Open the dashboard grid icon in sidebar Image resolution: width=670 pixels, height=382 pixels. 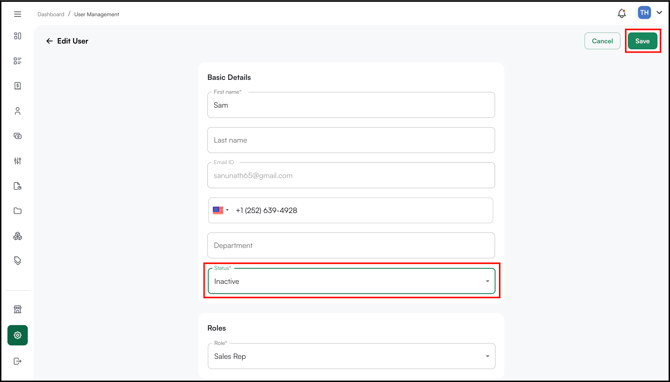(x=18, y=36)
